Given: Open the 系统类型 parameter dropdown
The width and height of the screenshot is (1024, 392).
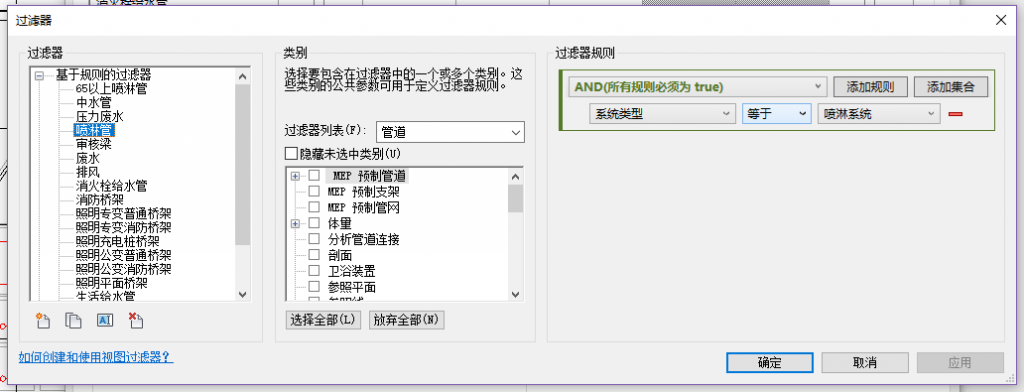Looking at the screenshot, I should [x=662, y=114].
